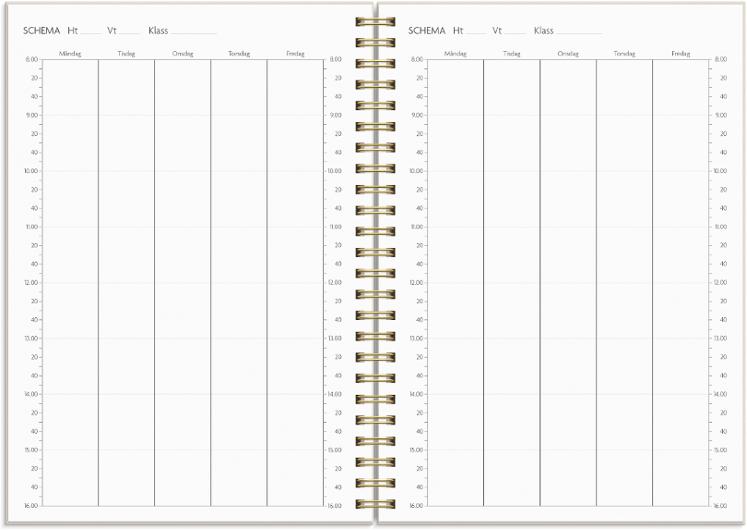747x530 pixels.
Task: Click the Ht blank line on left page
Action: coord(91,33)
